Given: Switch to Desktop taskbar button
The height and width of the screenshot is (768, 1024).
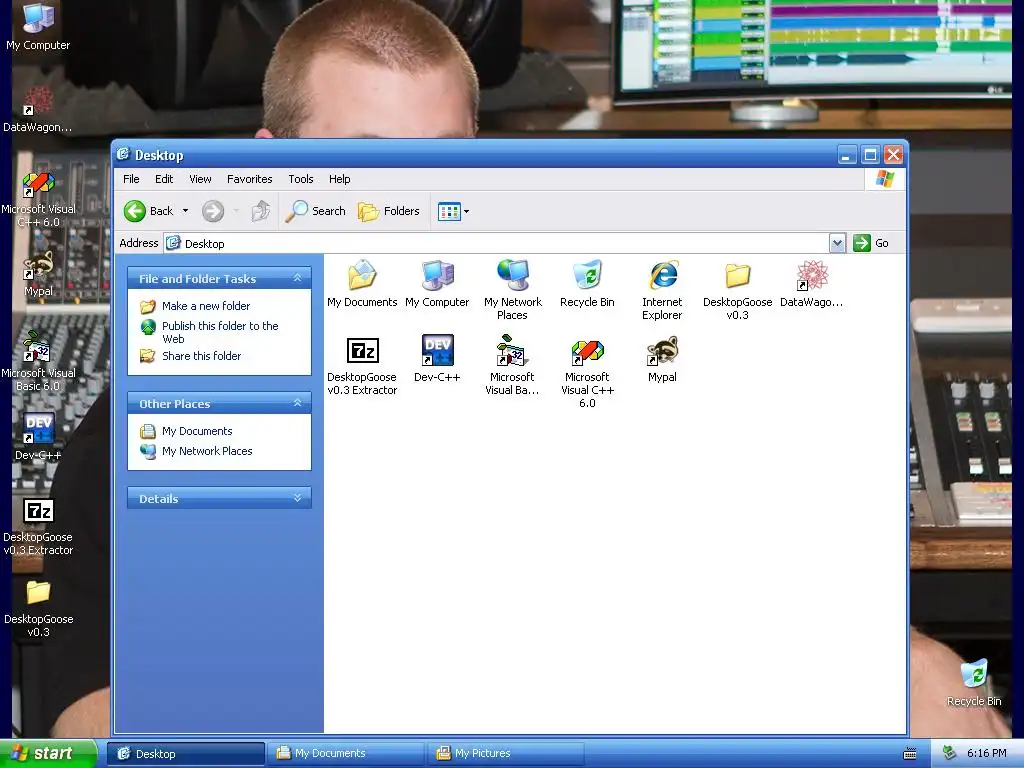Looking at the screenshot, I should pos(185,754).
